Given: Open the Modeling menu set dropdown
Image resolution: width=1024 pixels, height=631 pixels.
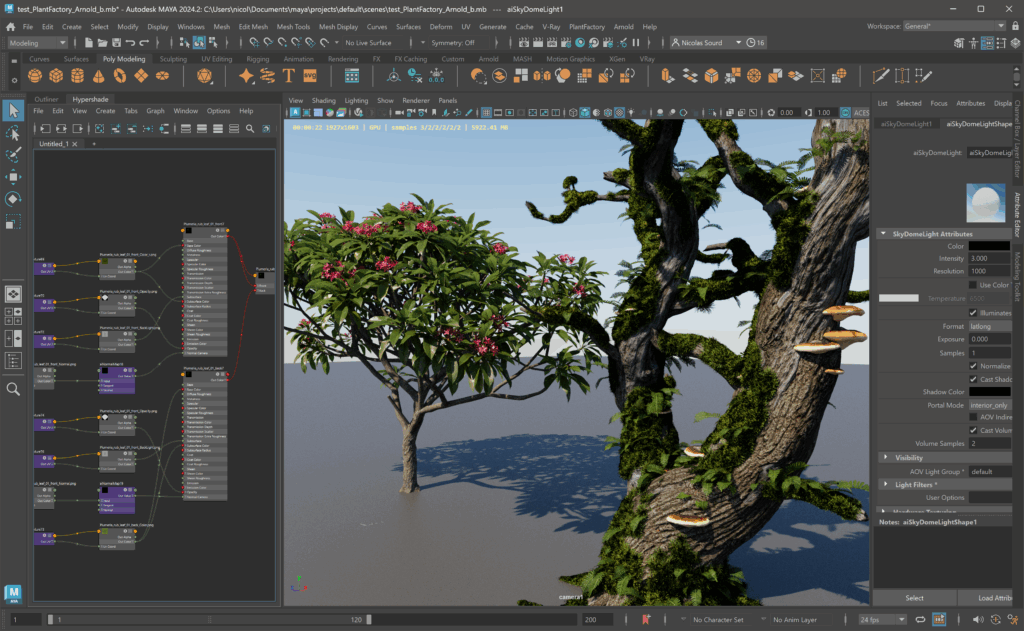Looking at the screenshot, I should tap(38, 43).
